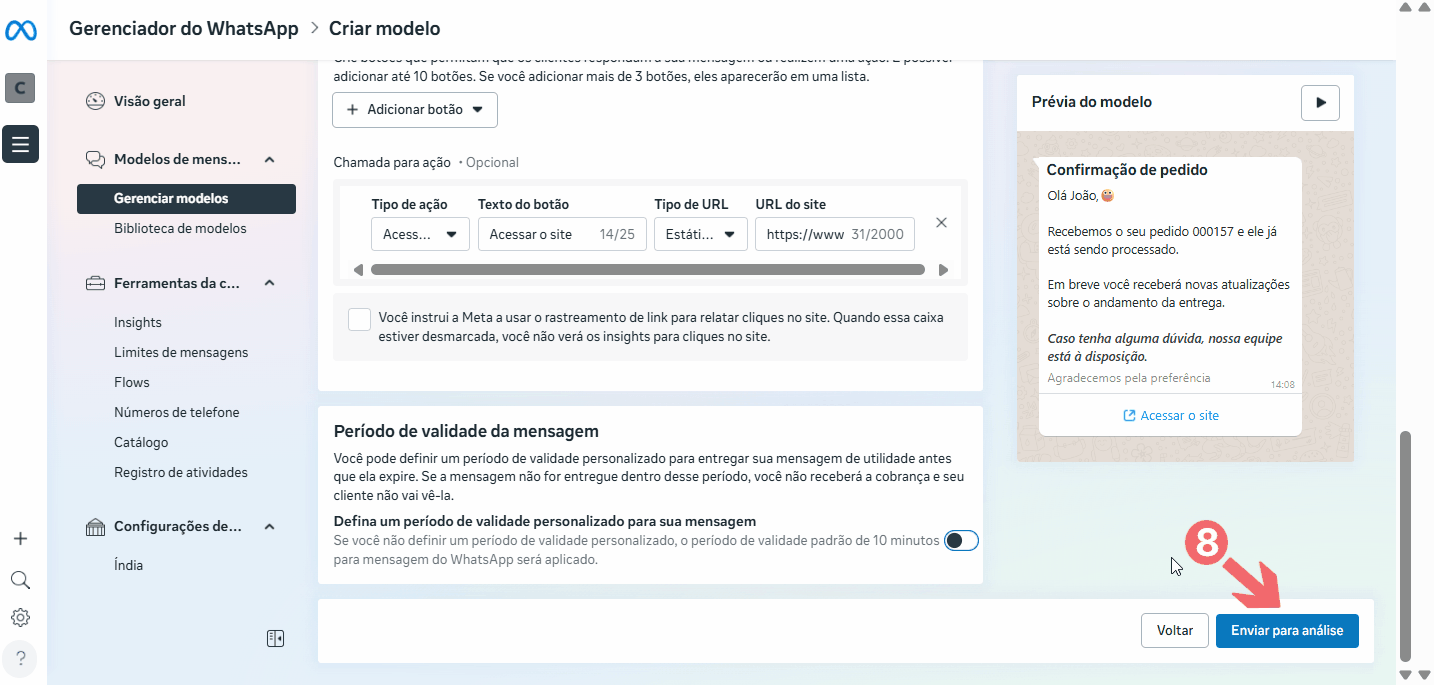Open Insights in the sidebar
1434x685 pixels.
138,322
